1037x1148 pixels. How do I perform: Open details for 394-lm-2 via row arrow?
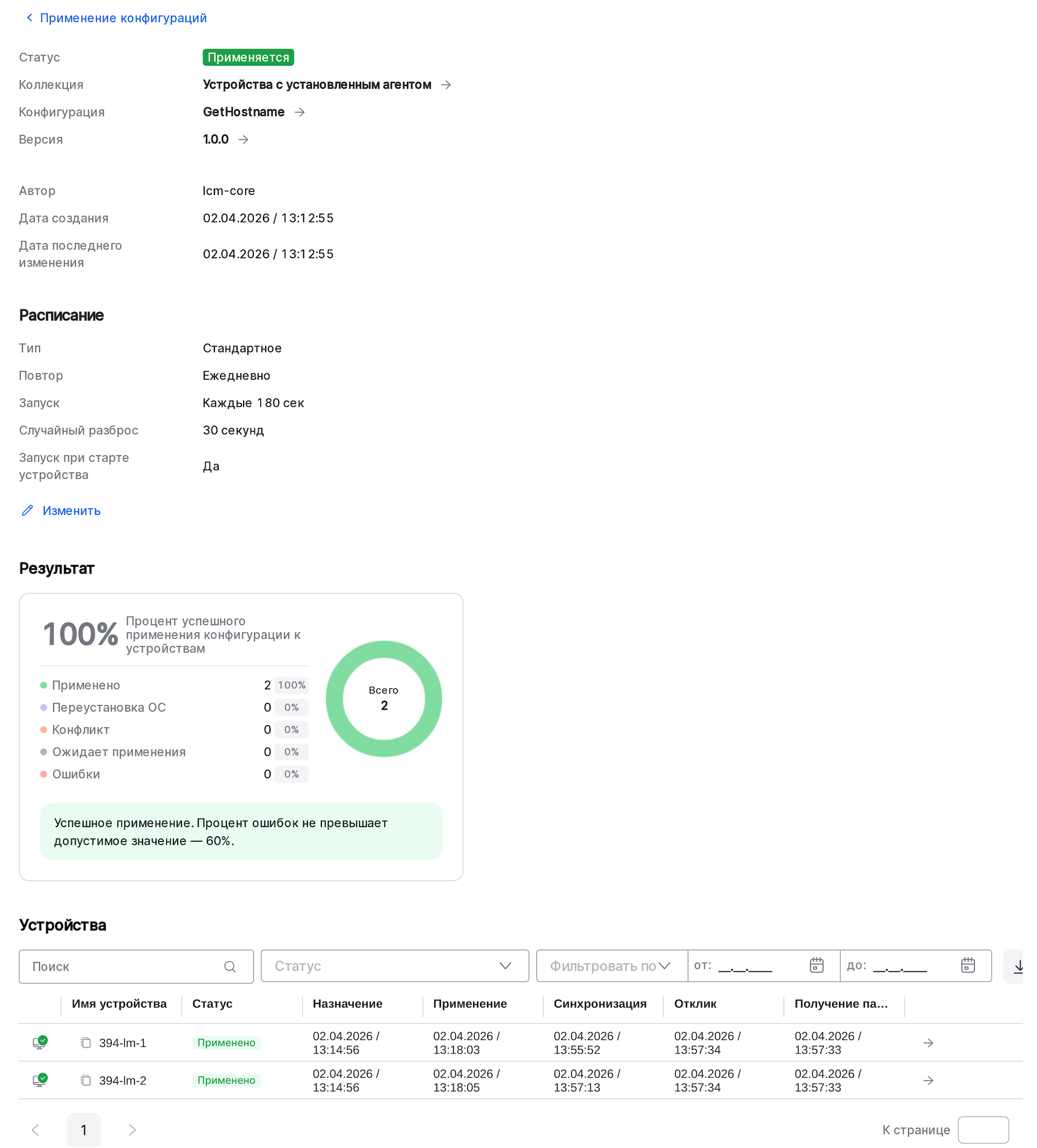coord(929,1080)
